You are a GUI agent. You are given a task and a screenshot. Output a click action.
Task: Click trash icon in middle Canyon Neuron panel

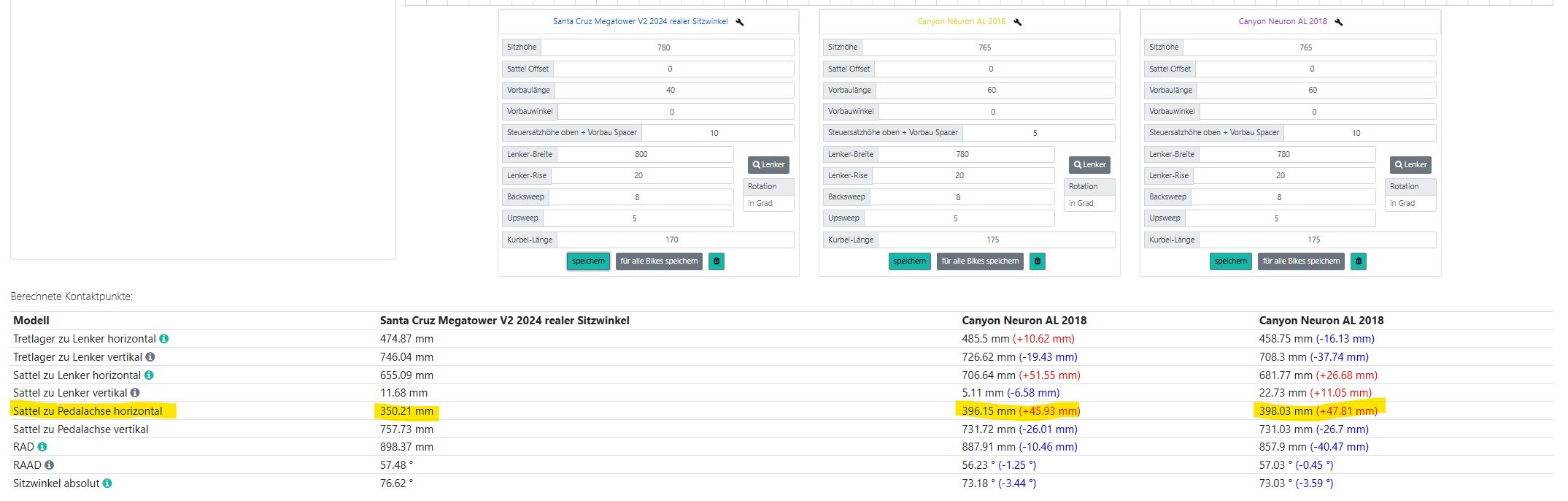click(1038, 261)
